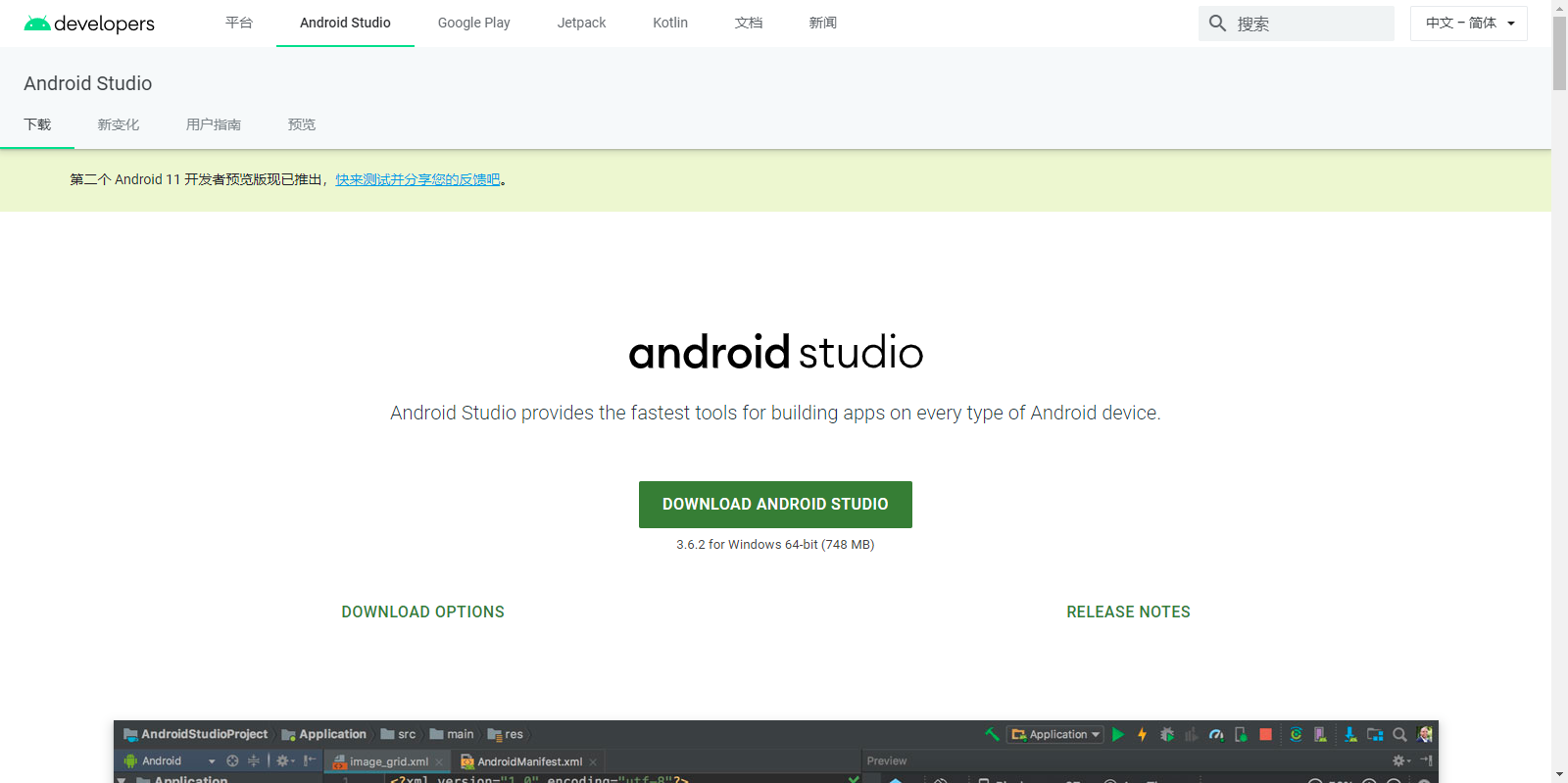
Task: Open the RELEASE NOTES link
Action: coord(1128,612)
